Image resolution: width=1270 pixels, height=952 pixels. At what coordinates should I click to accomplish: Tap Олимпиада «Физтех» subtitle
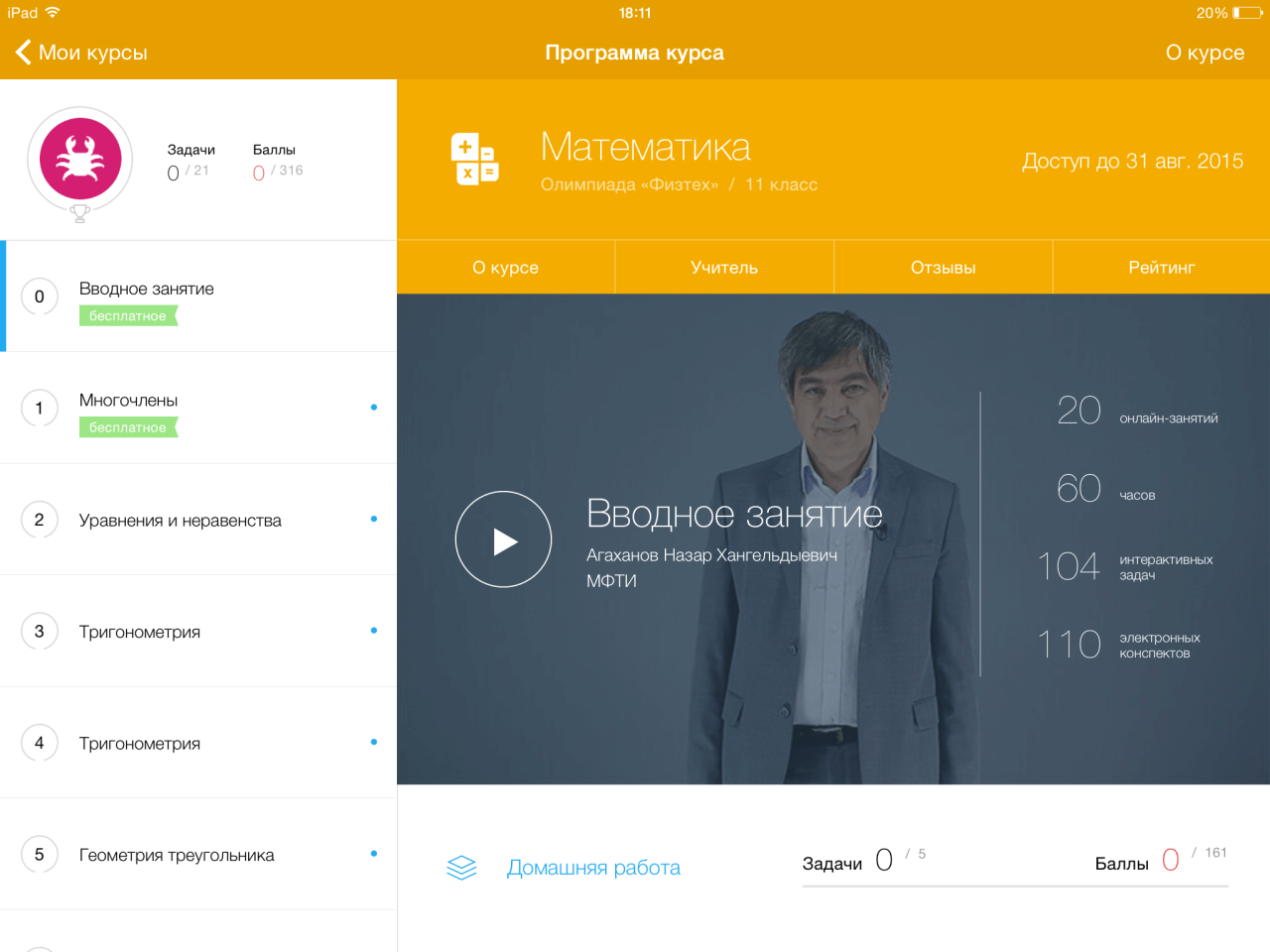pyautogui.click(x=629, y=184)
